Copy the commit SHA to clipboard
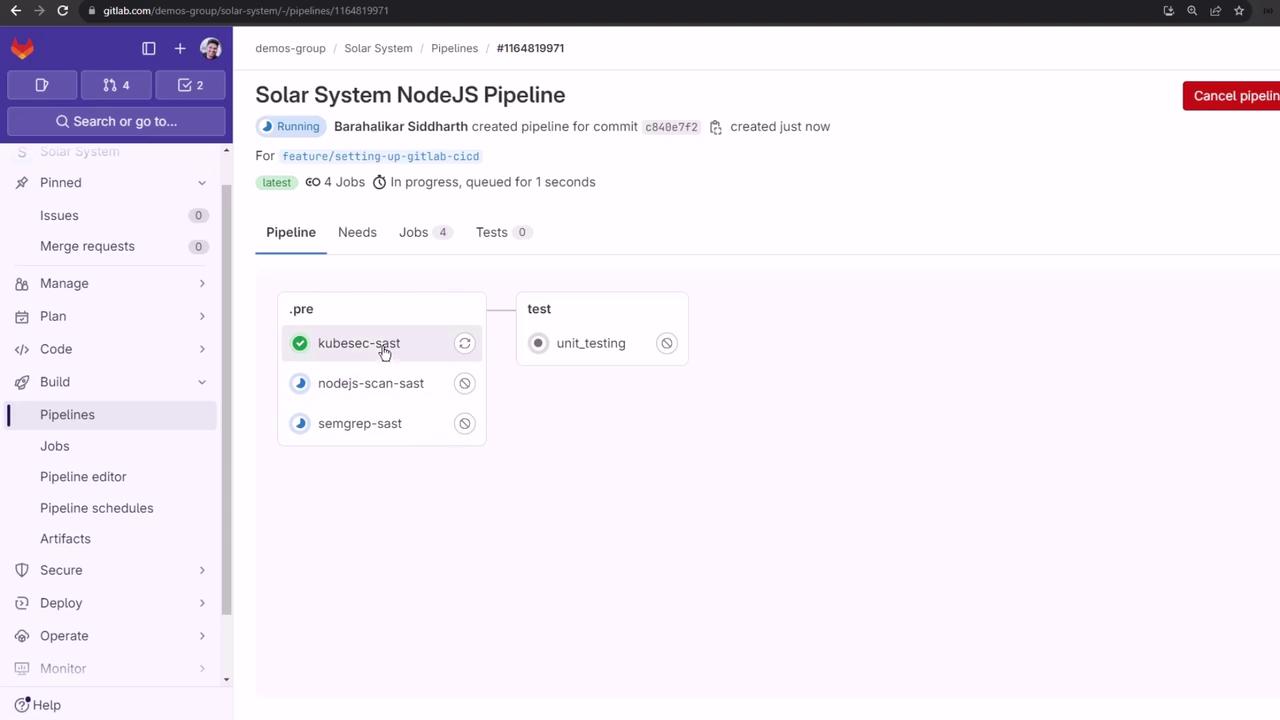Screen dimensions: 1280x720 click(716, 127)
